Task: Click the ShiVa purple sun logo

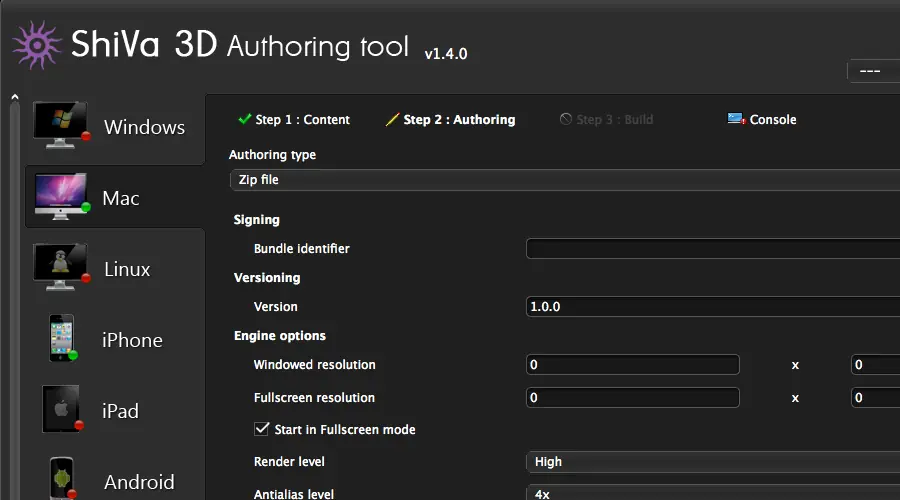Action: click(x=37, y=45)
